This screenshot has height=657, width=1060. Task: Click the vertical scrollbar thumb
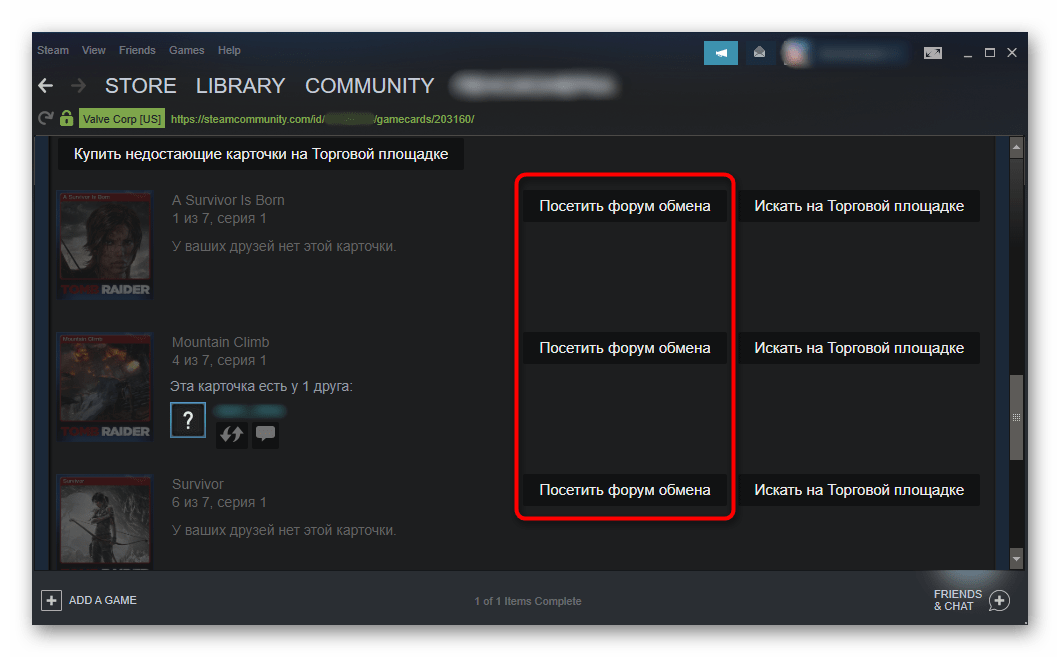tap(1016, 418)
